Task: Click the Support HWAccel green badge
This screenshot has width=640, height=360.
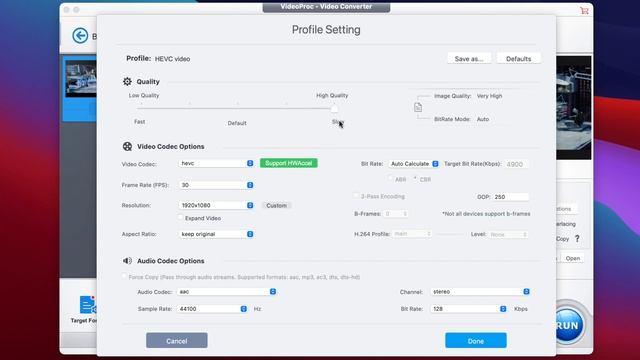Action: 289,163
